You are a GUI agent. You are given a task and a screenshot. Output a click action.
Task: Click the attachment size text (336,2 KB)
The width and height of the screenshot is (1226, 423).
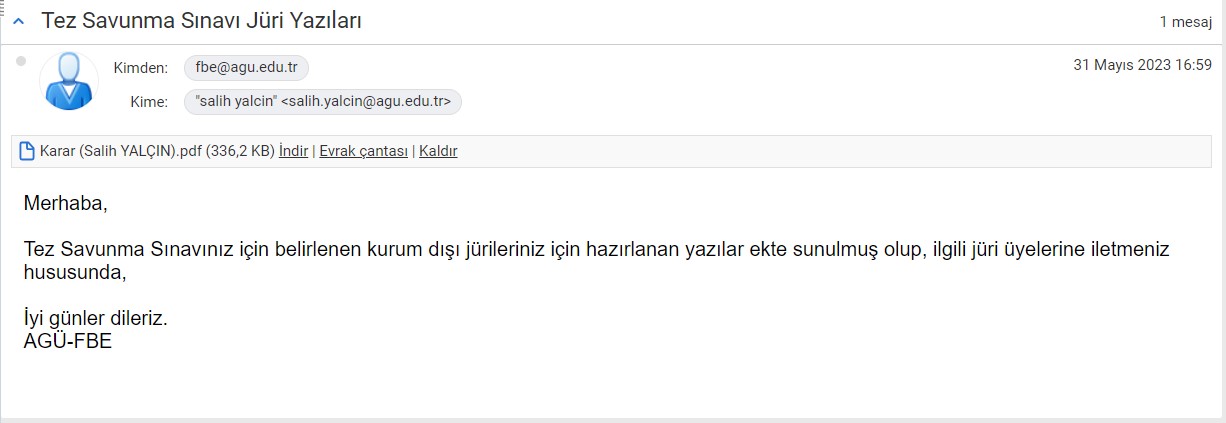pyautogui.click(x=240, y=152)
